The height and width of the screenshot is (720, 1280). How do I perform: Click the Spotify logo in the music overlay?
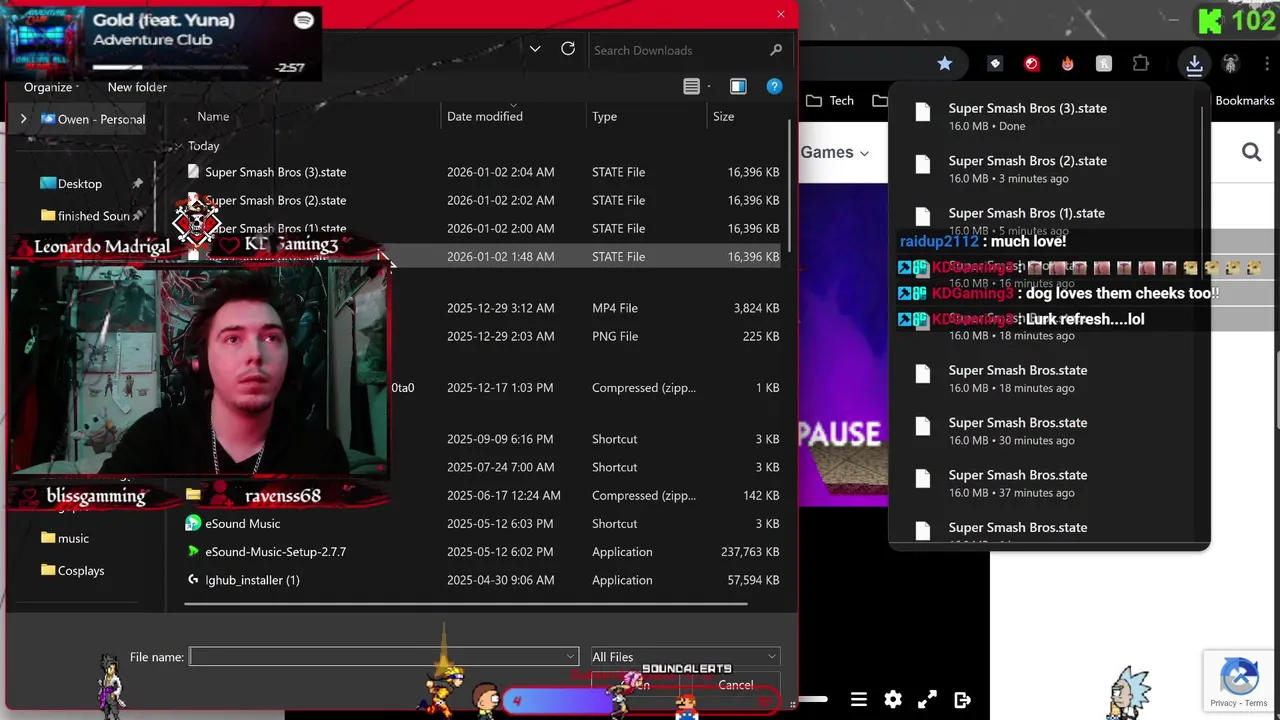[304, 20]
